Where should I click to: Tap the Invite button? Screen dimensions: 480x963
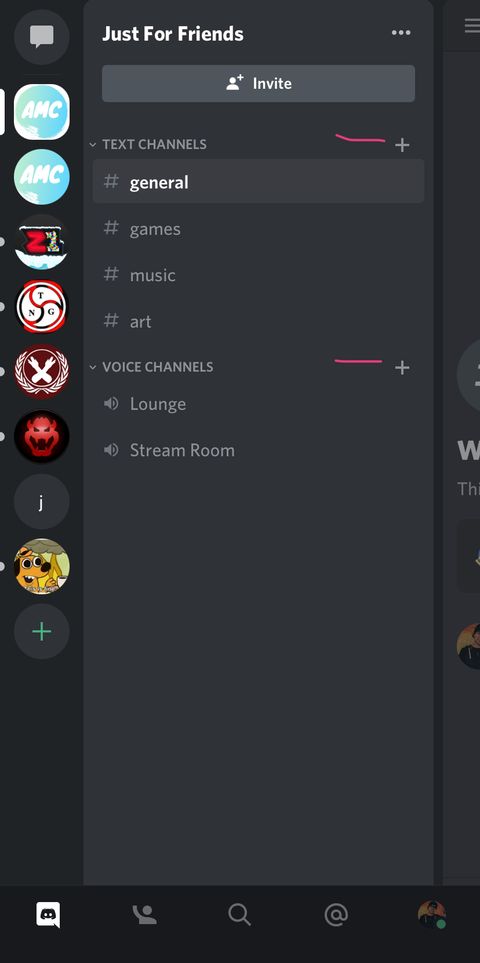pos(258,84)
